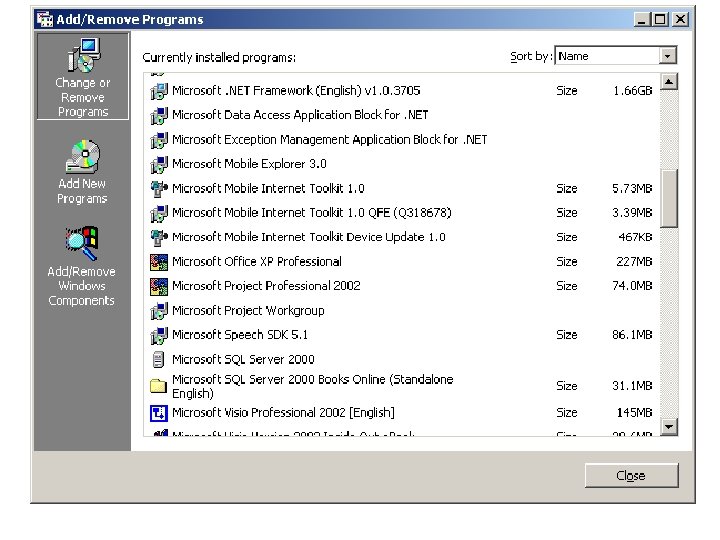Click the Microsoft Mobile Internet Toolkit 1.0 icon
Screen dimensions: 720x540
159,189
